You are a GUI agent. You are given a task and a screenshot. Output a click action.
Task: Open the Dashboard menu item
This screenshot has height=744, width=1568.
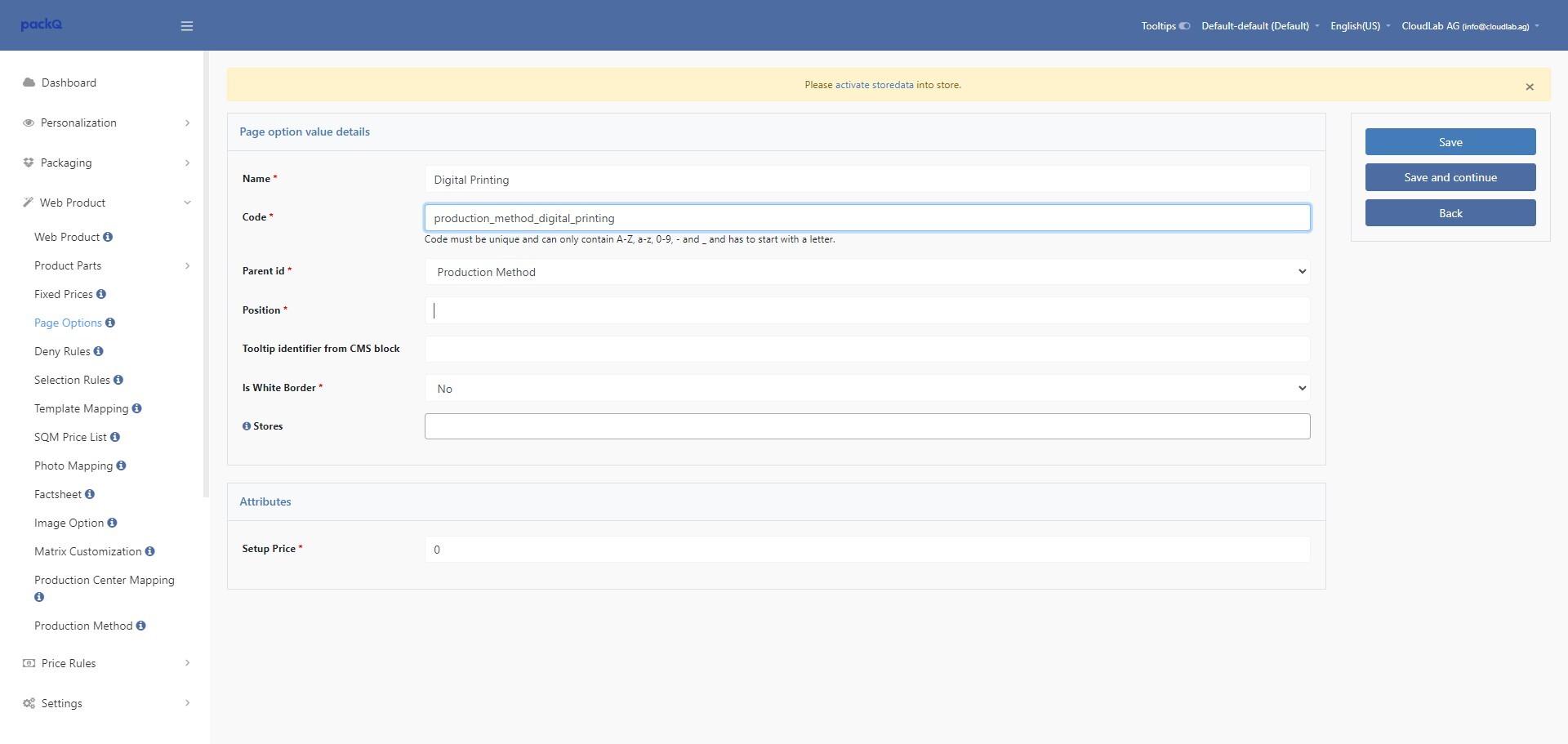(69, 82)
